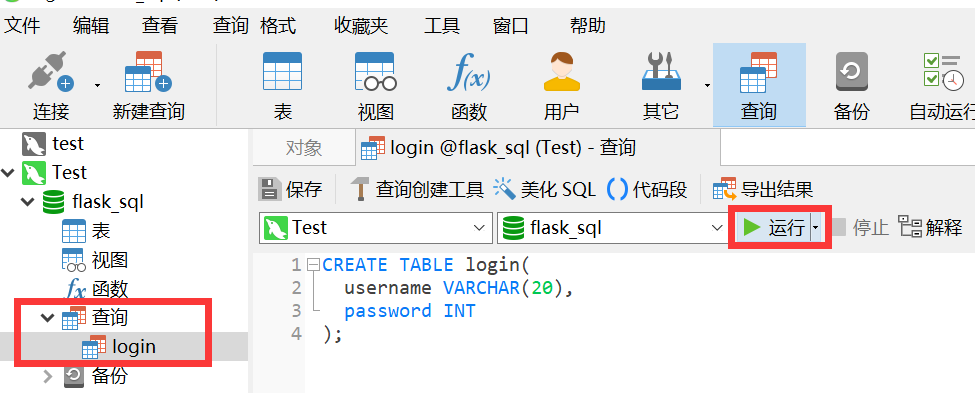This screenshot has height=393, width=975.
Task: Click the 保存 save button
Action: pyautogui.click(x=290, y=188)
